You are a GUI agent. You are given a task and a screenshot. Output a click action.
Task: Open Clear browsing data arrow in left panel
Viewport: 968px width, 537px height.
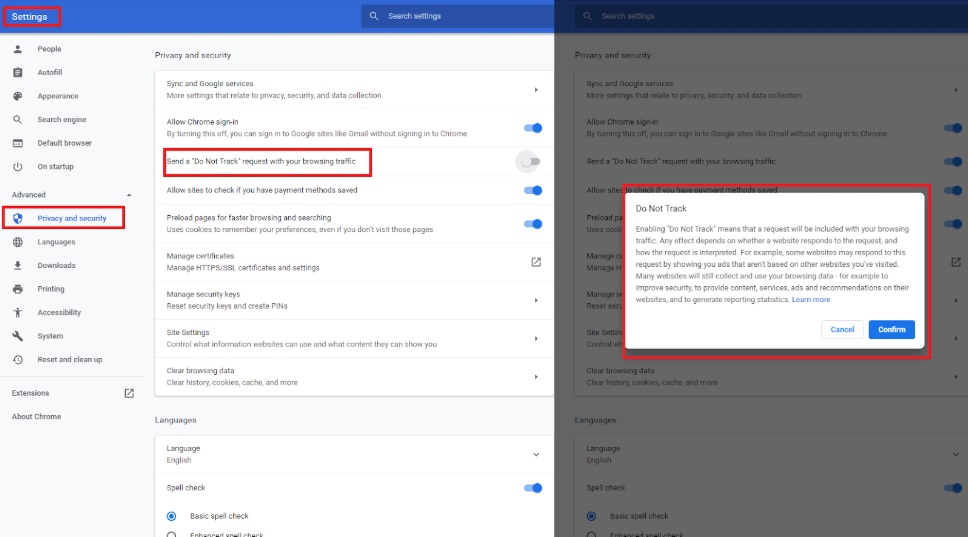pos(536,377)
